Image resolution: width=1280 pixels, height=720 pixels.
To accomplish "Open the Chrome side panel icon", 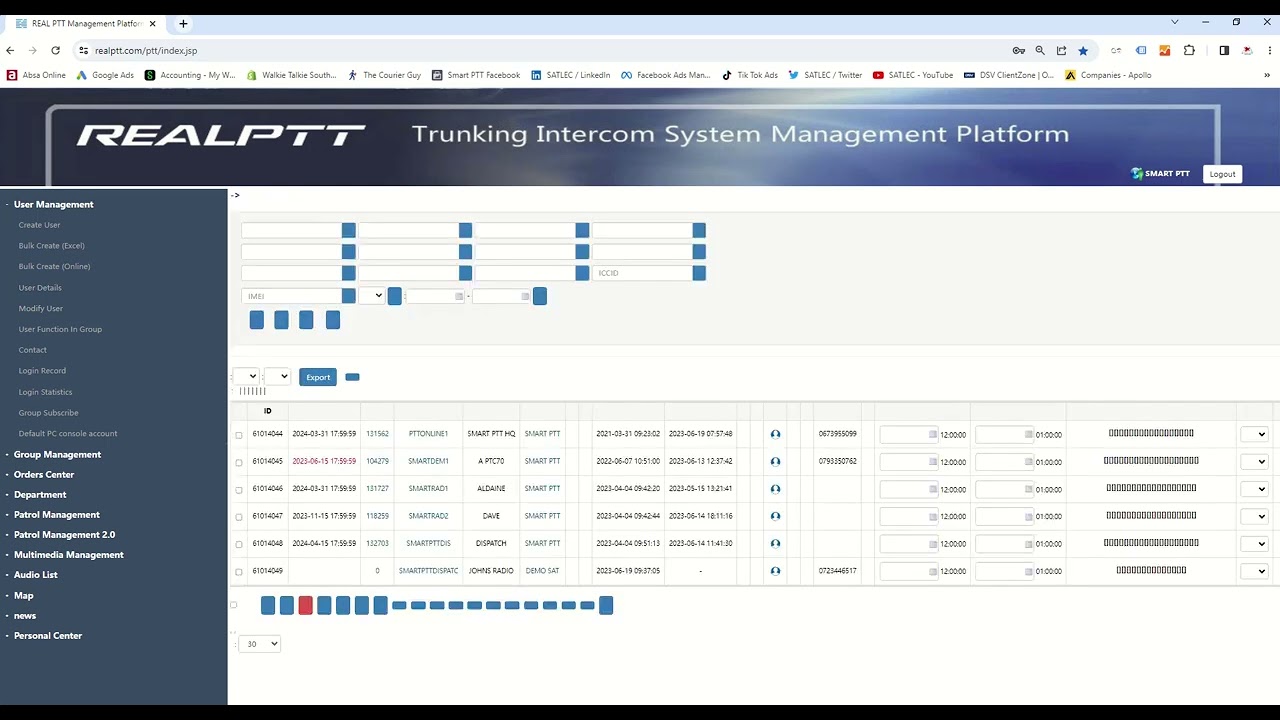I will 1224,50.
